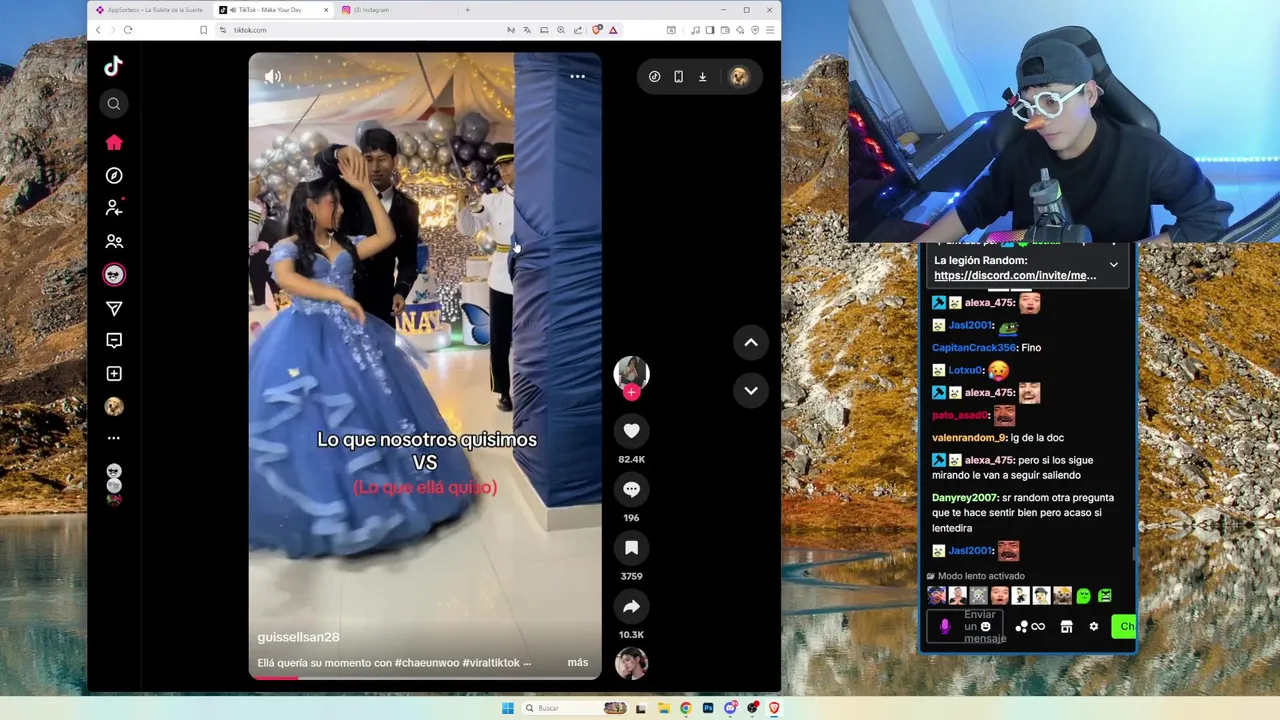The width and height of the screenshot is (1280, 720).
Task: Open emoji picker in chat input
Action: coord(986,627)
